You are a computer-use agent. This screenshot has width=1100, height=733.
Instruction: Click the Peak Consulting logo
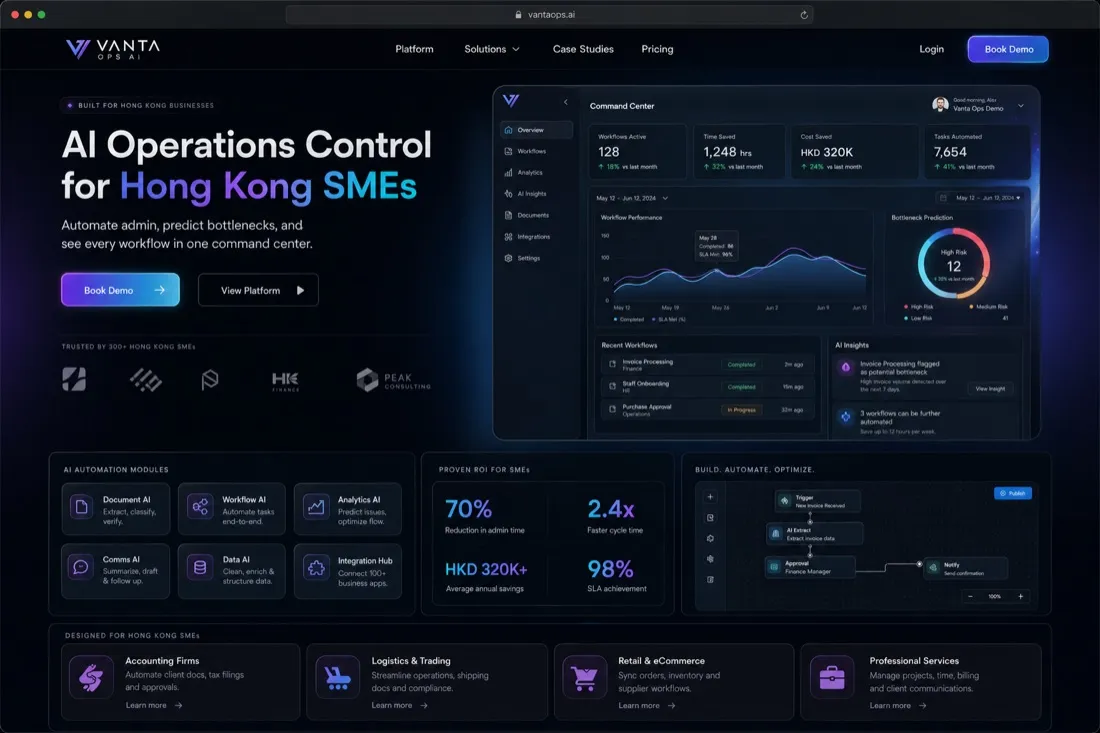coord(394,380)
